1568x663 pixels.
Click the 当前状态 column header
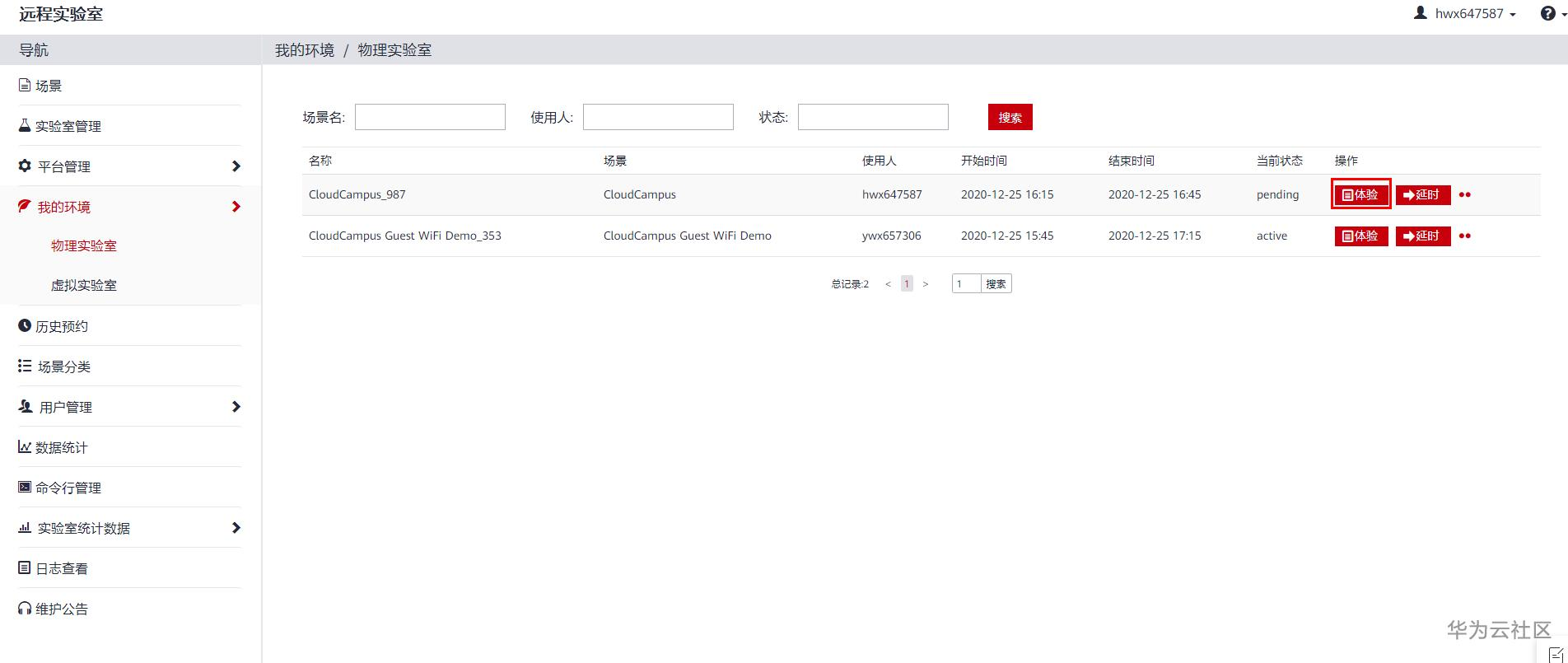pos(1280,161)
